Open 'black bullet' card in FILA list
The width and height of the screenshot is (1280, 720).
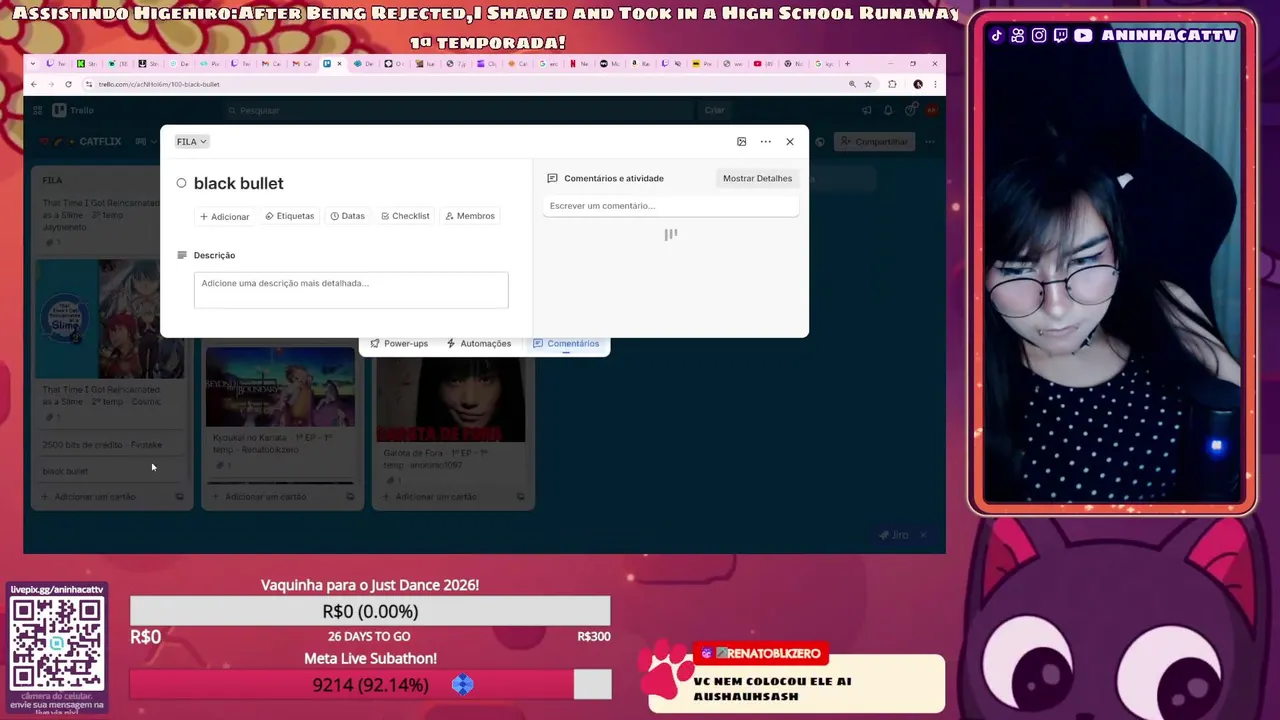pyautogui.click(x=110, y=471)
